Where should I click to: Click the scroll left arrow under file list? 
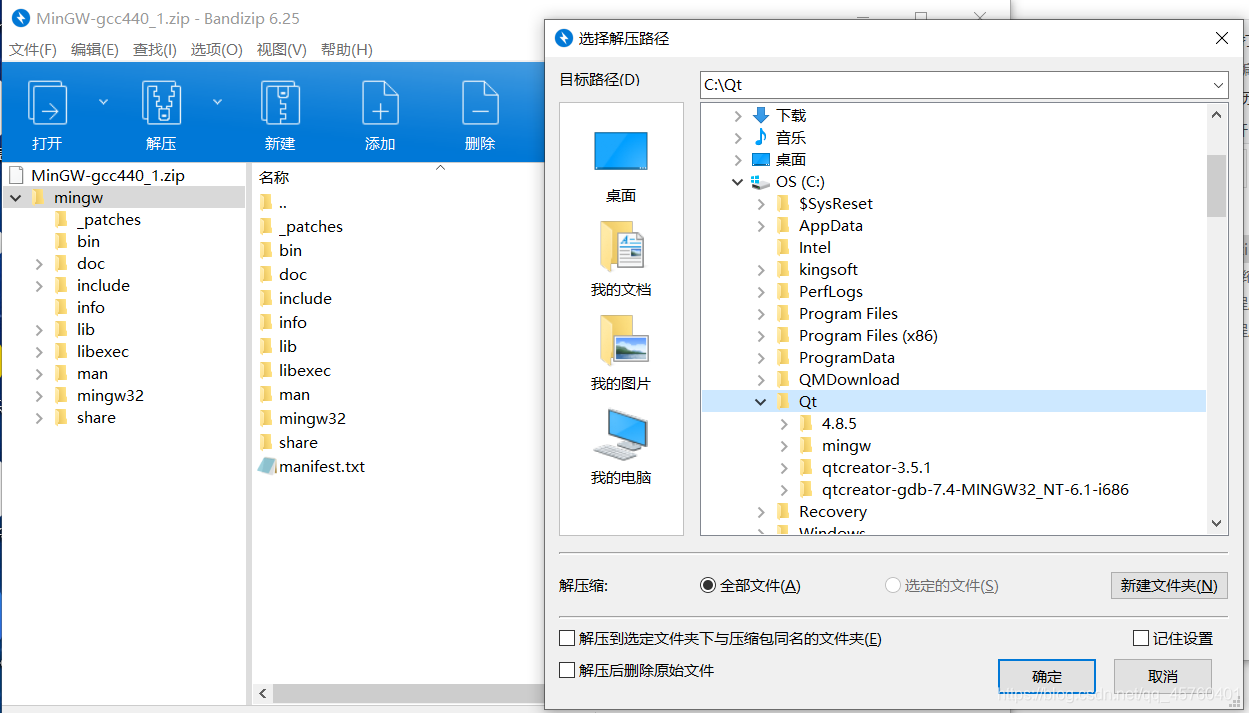pyautogui.click(x=264, y=693)
